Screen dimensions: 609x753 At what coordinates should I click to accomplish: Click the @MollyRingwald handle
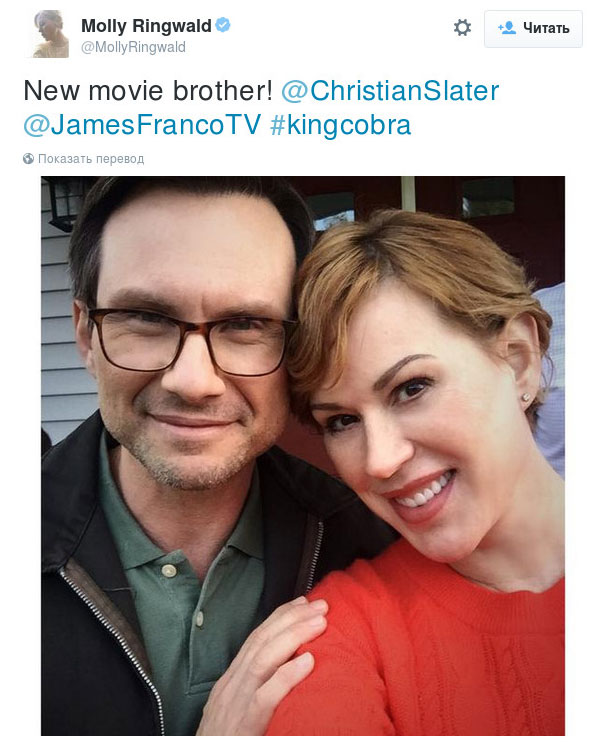[x=133, y=47]
